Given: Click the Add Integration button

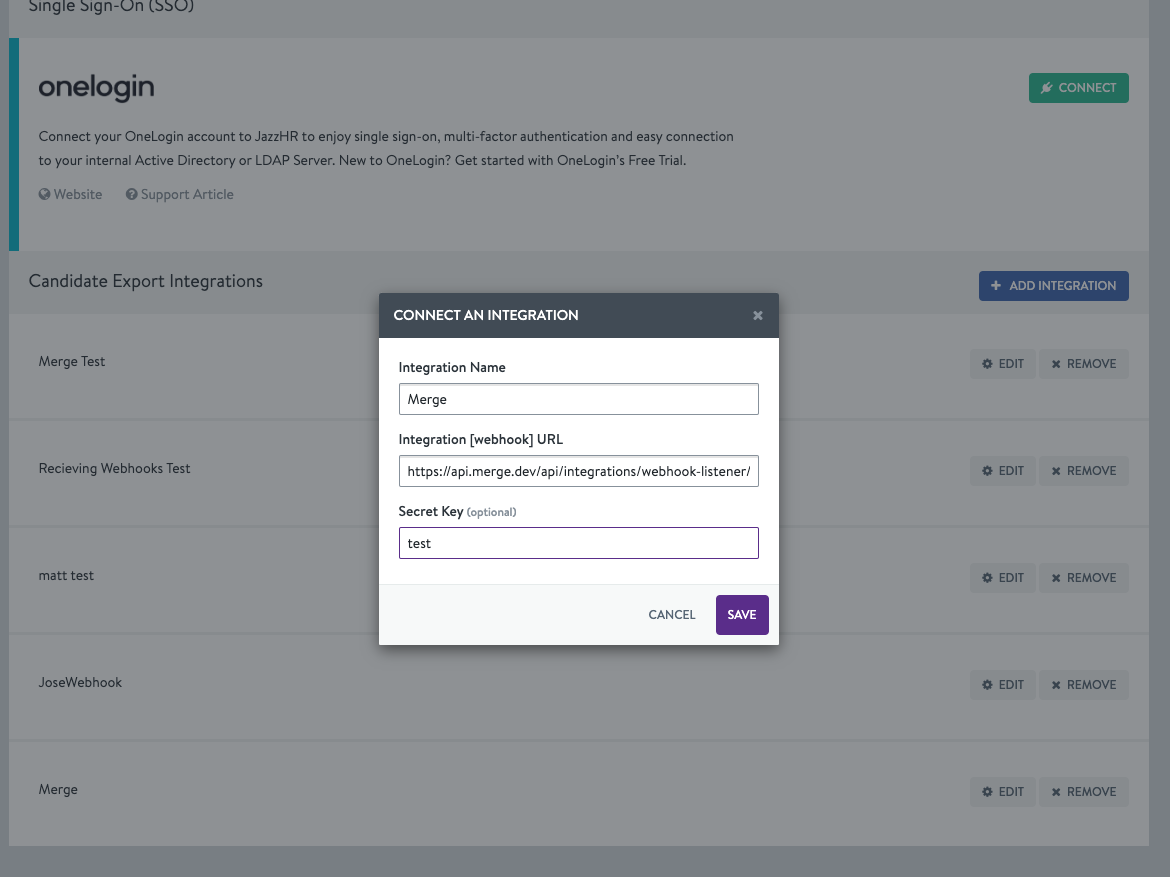Looking at the screenshot, I should 1053,286.
